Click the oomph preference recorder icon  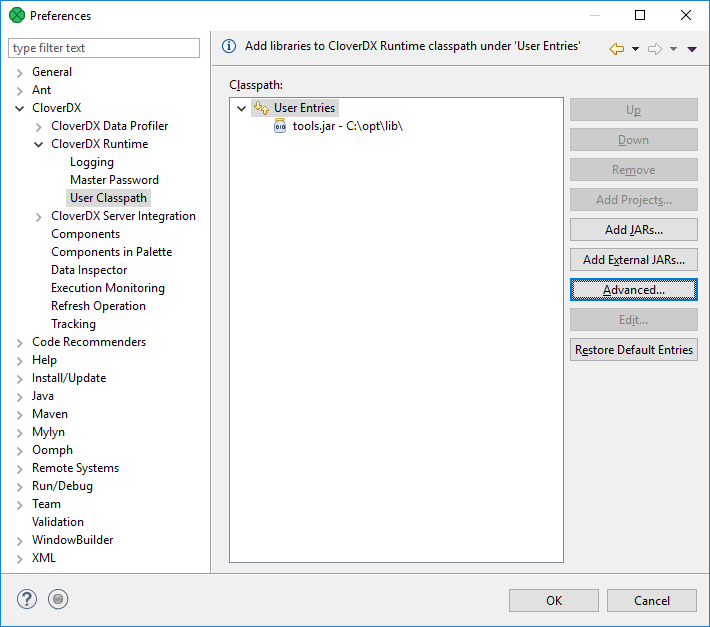coord(58,599)
